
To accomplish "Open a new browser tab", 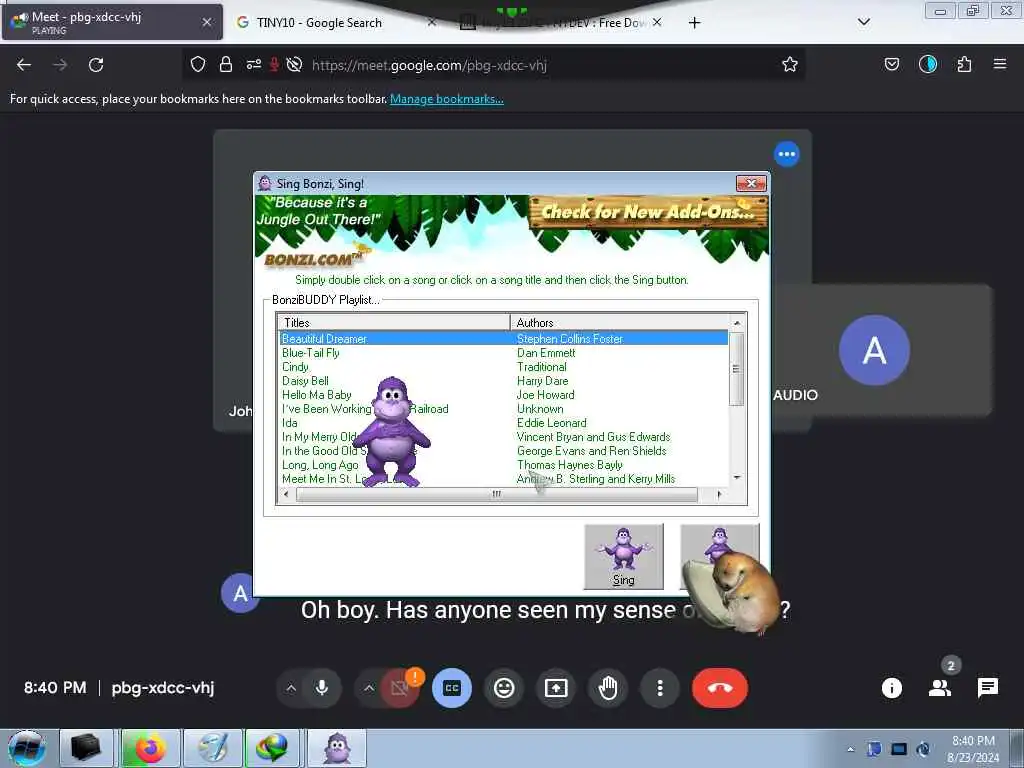I will click(x=694, y=22).
